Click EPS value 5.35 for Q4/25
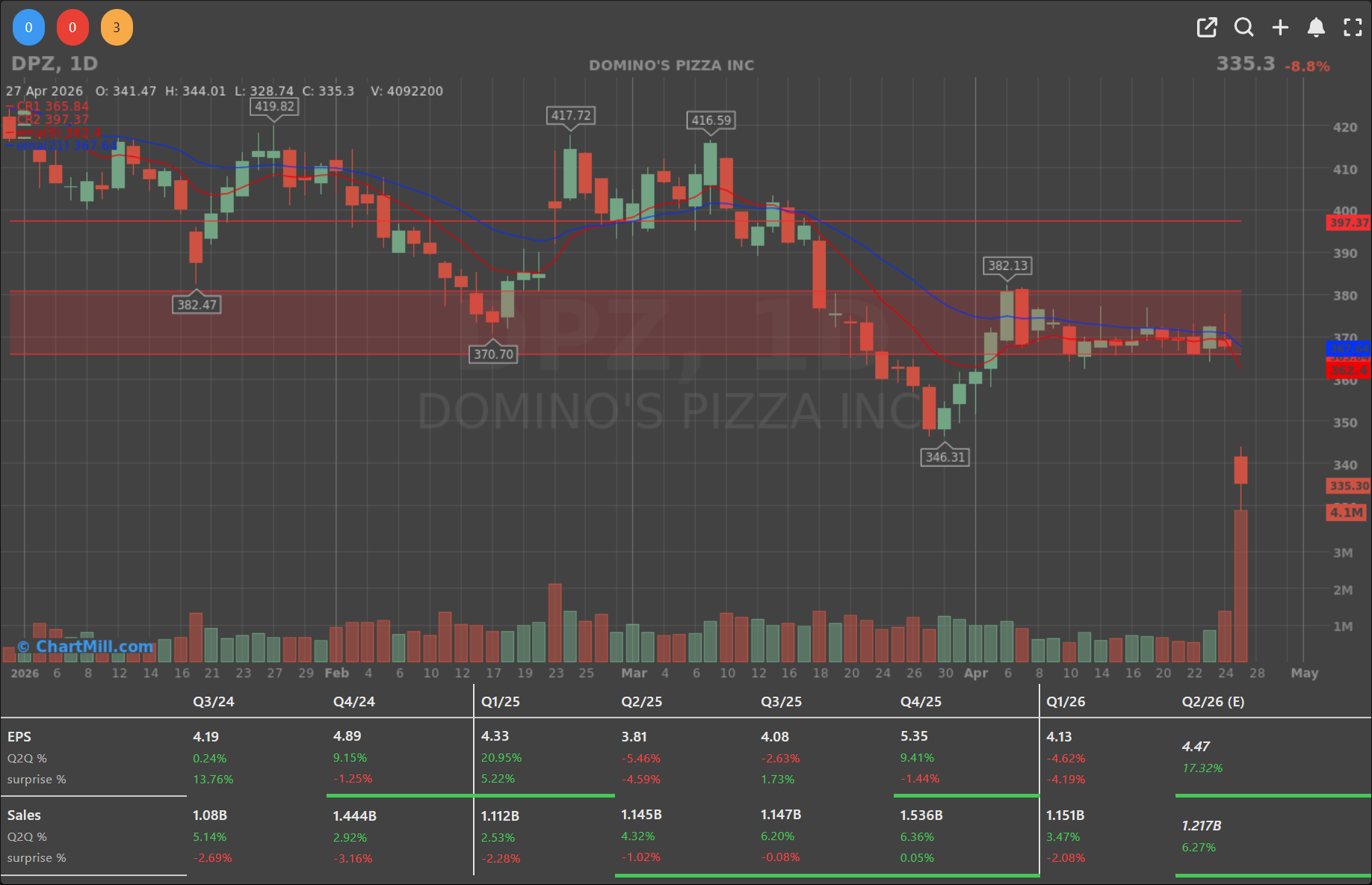This screenshot has width=1372, height=885. [914, 737]
